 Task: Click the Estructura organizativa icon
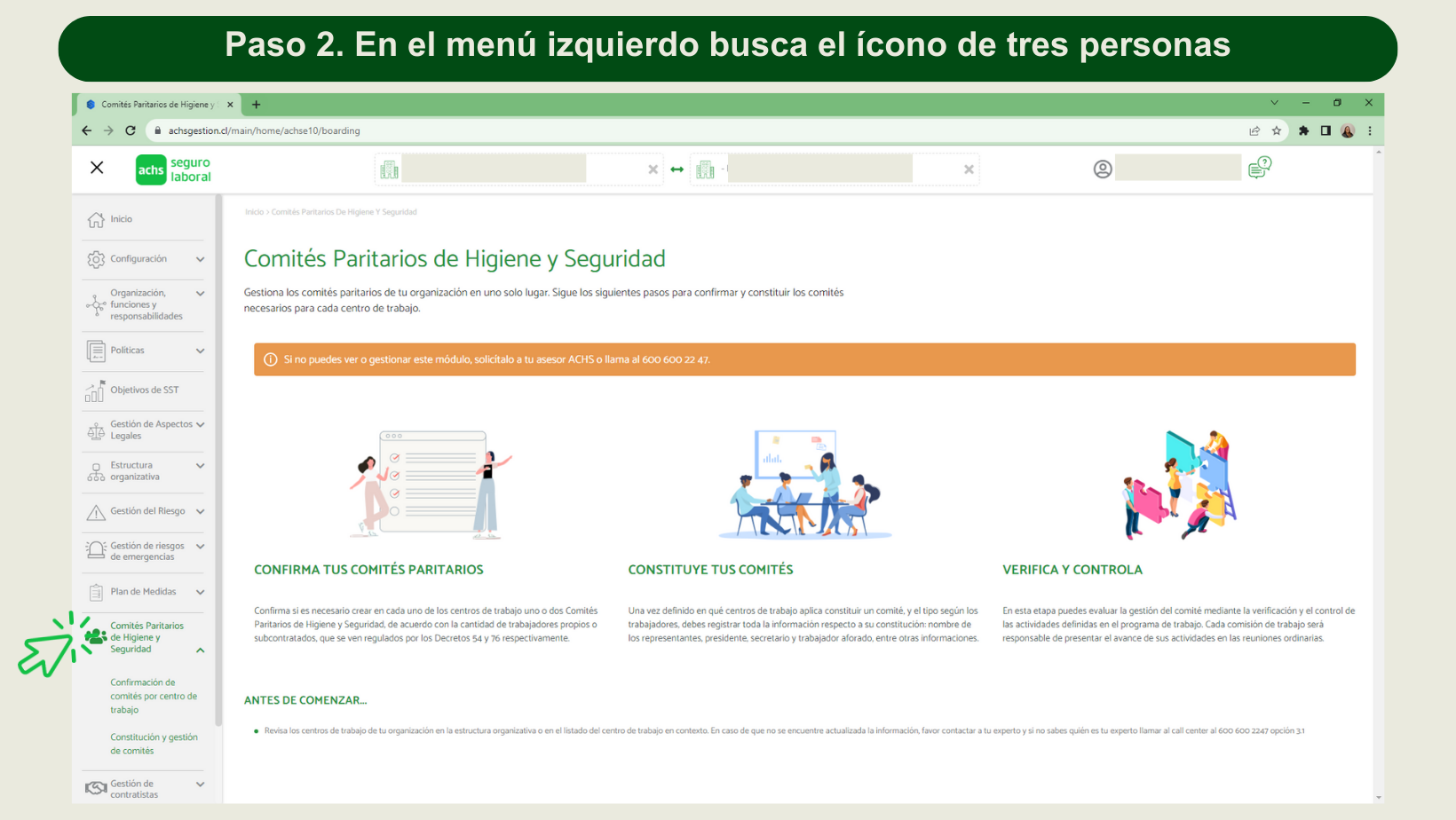click(96, 471)
